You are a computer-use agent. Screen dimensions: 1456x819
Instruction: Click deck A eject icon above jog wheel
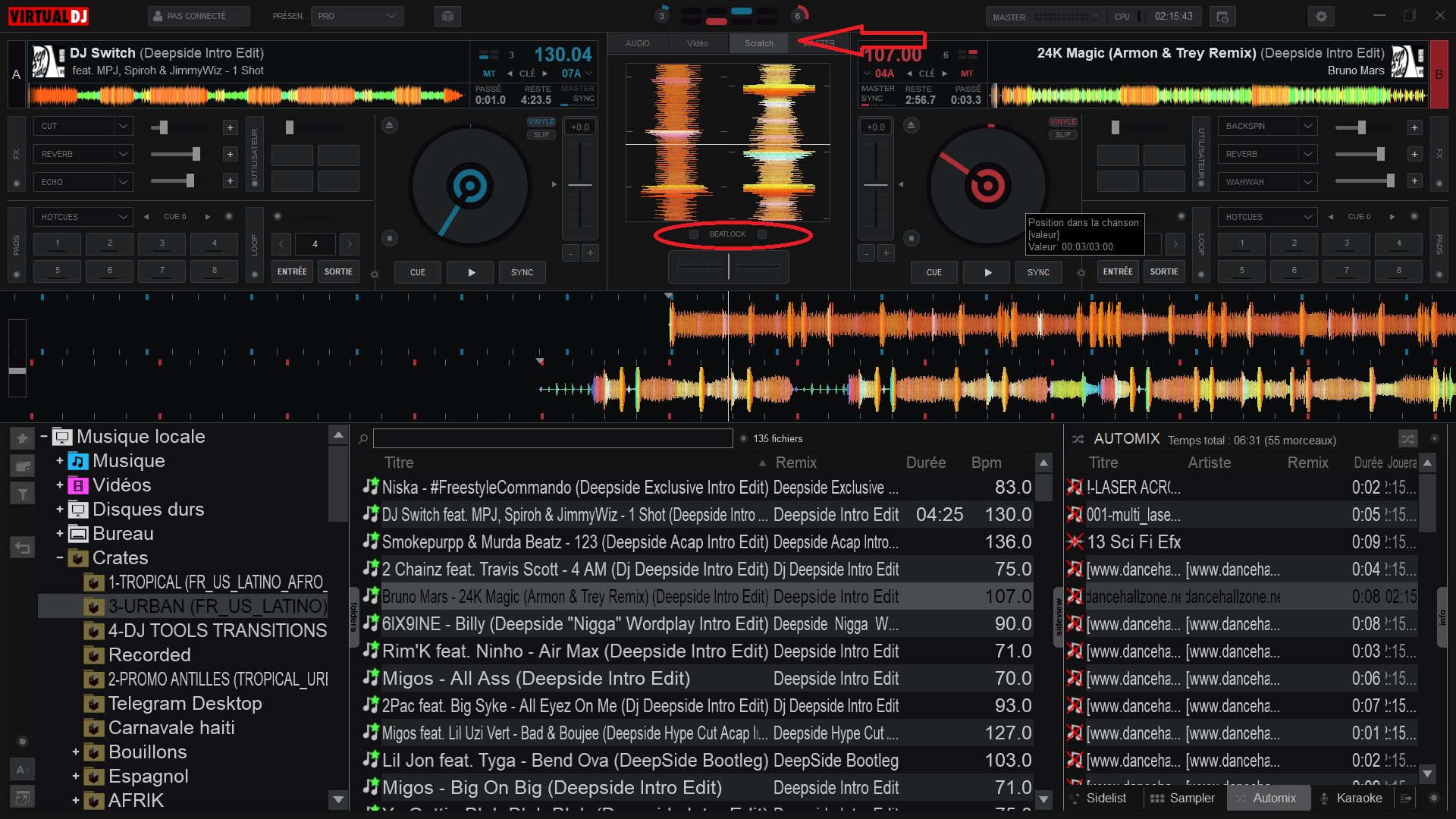coord(389,125)
